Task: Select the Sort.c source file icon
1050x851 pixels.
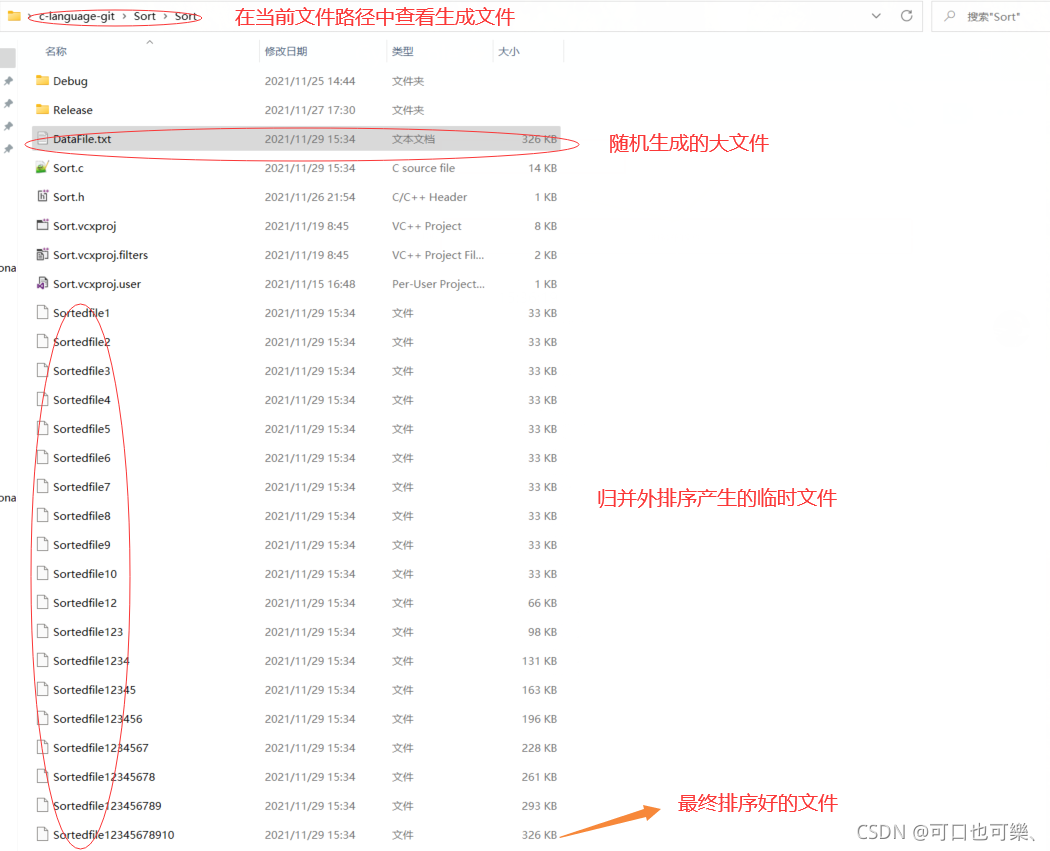Action: click(42, 167)
